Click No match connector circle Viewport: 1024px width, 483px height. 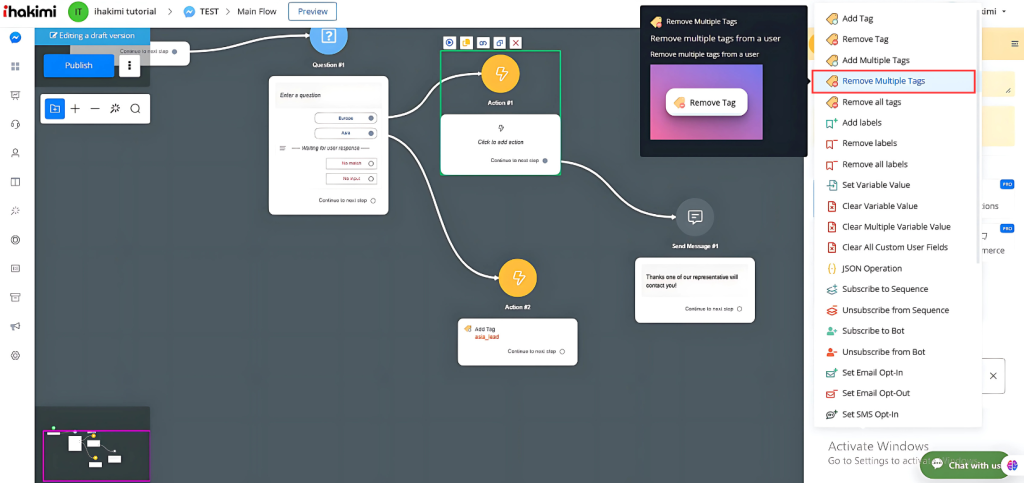371,163
